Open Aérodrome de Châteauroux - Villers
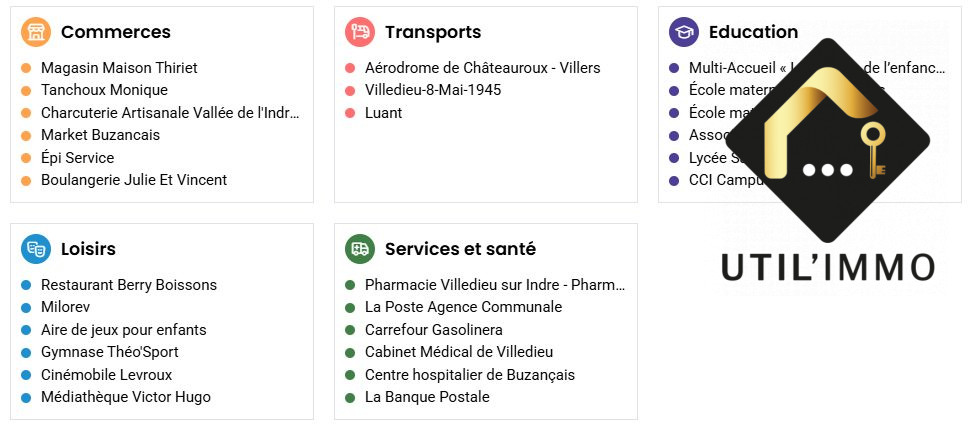The image size is (969, 427). click(482, 68)
